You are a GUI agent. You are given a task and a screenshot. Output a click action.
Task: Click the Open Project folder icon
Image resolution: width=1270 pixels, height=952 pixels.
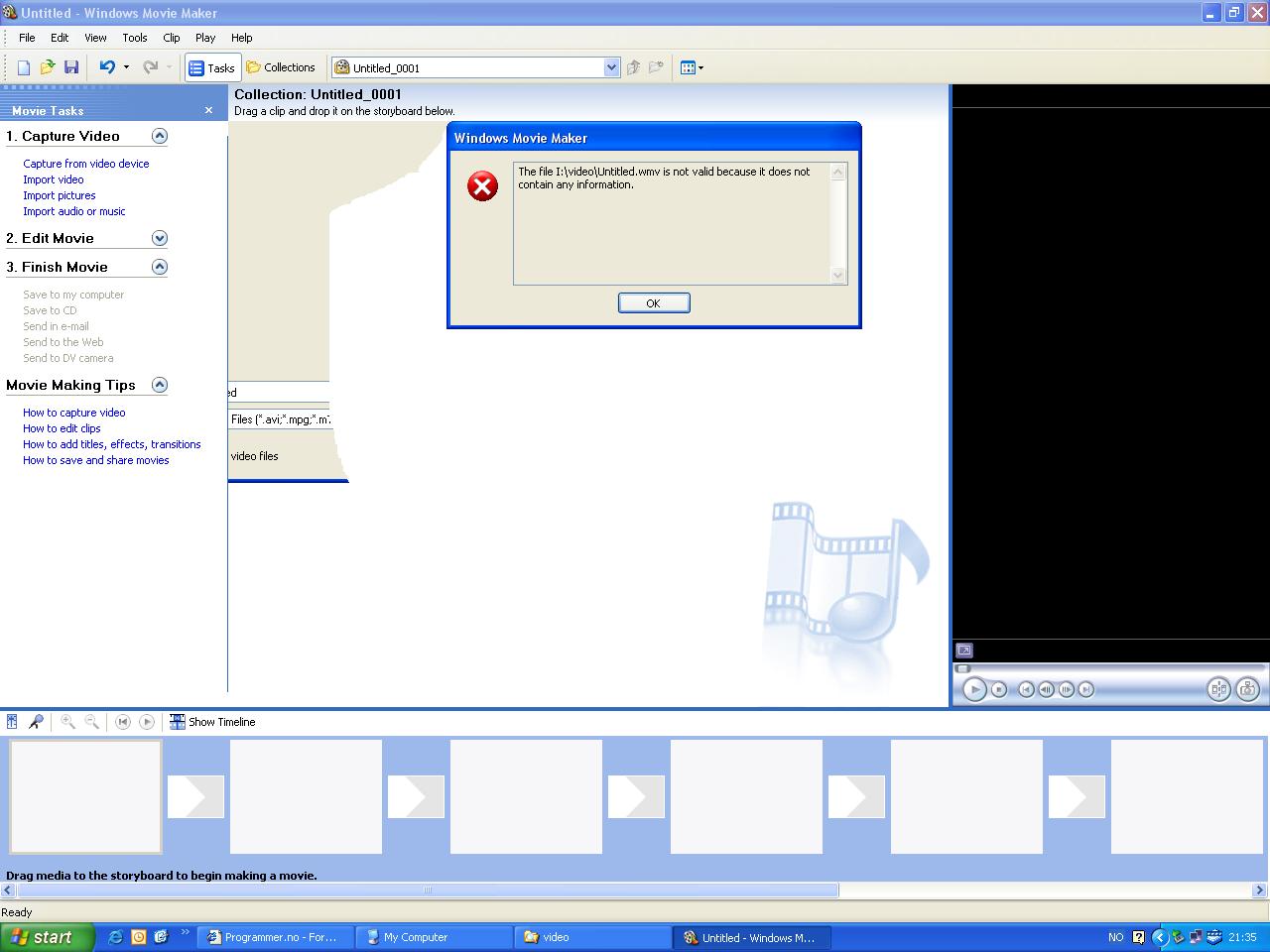coord(47,67)
